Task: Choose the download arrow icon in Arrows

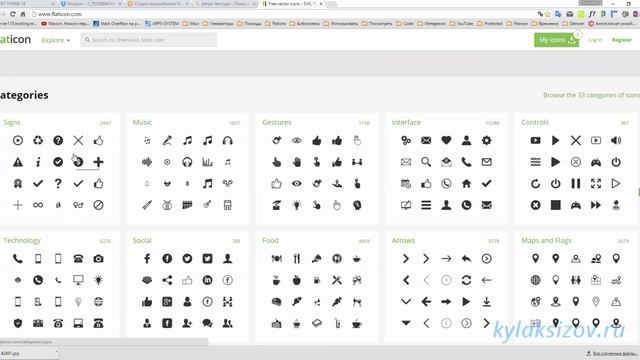Action: point(487,302)
